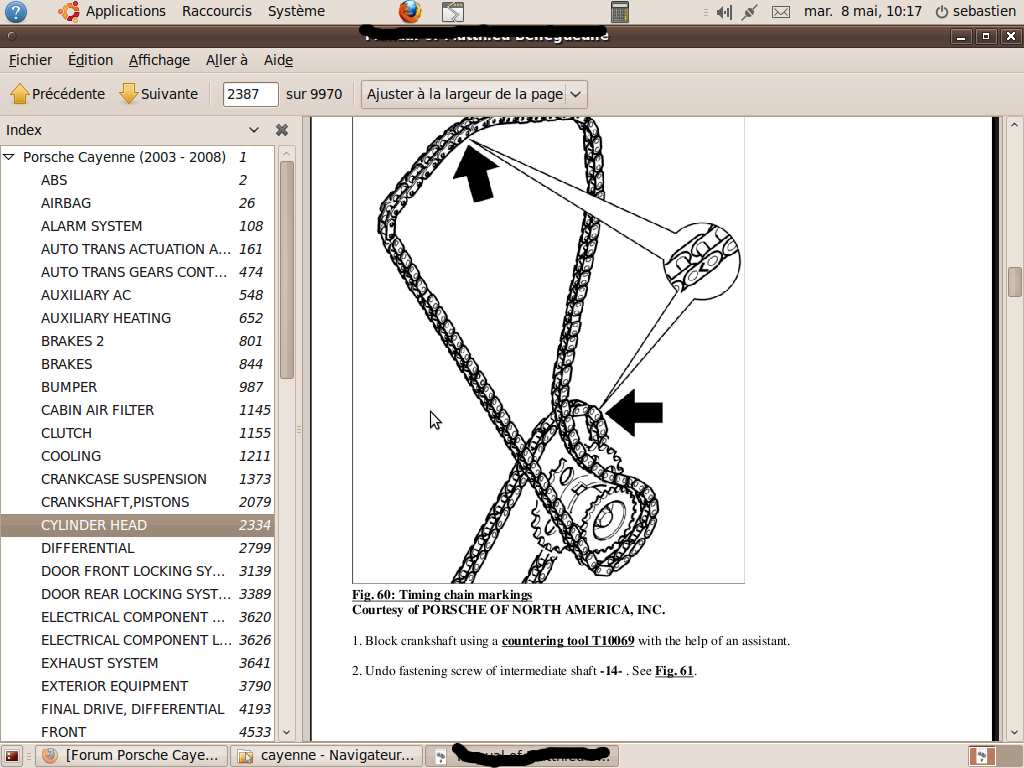Click the workspace switcher in bottom panel
The image size is (1024, 768).
point(982,756)
